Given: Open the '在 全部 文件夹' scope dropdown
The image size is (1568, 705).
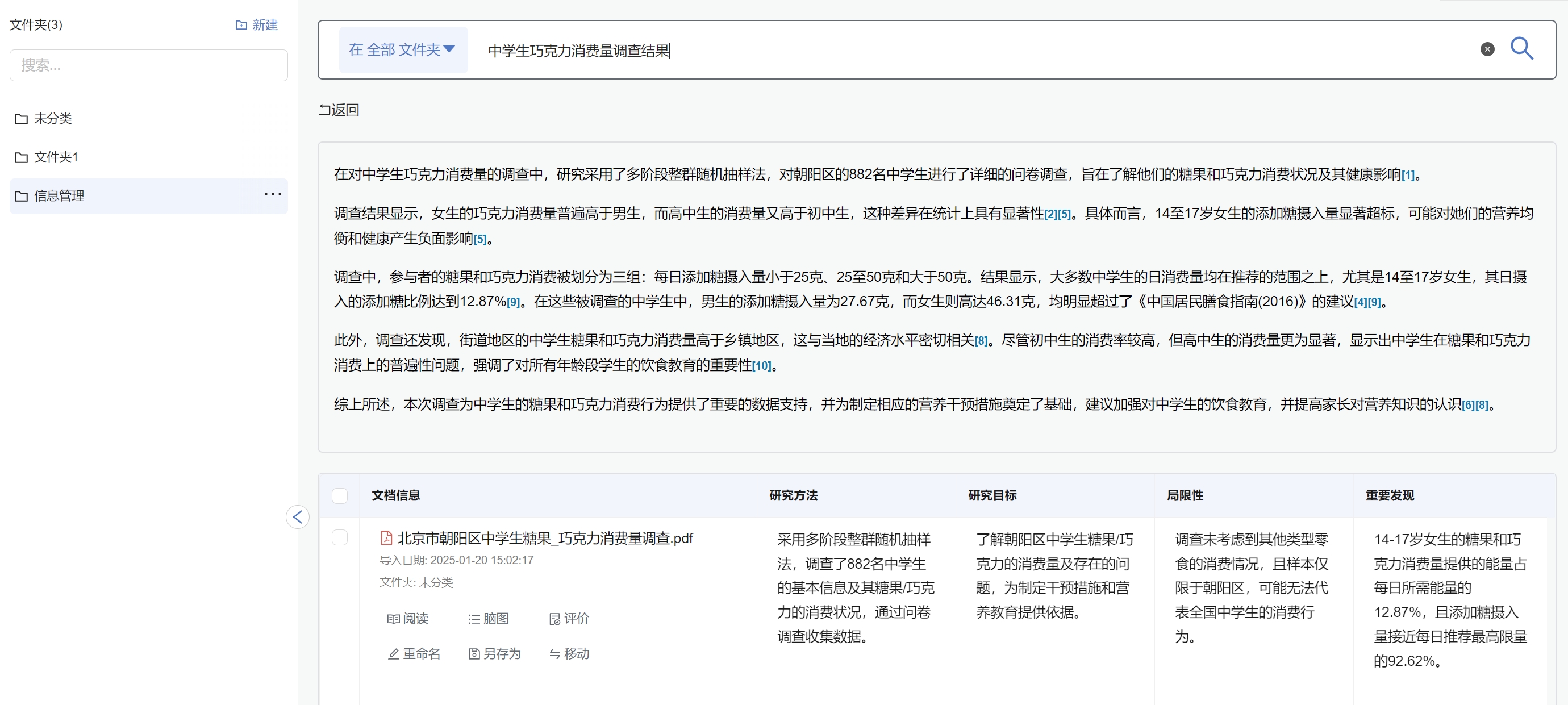Looking at the screenshot, I should tap(403, 49).
